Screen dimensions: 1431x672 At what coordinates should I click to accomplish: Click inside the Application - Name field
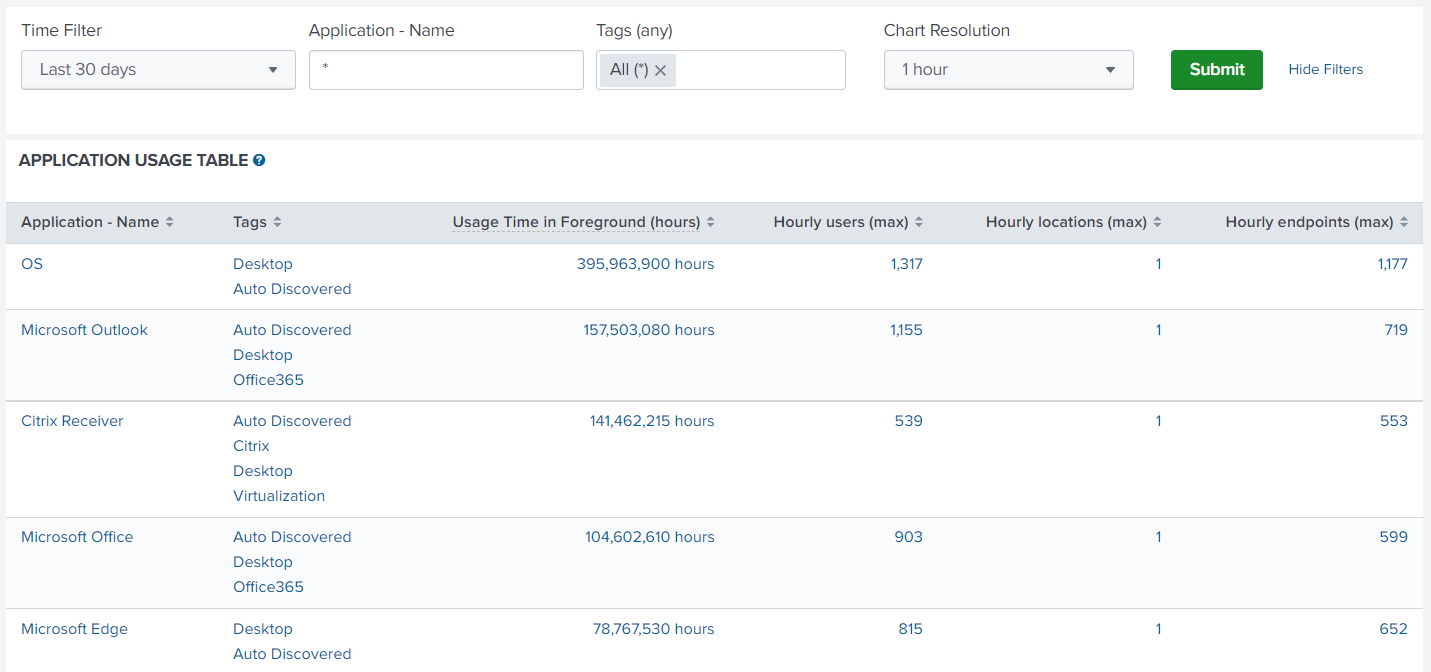(446, 69)
